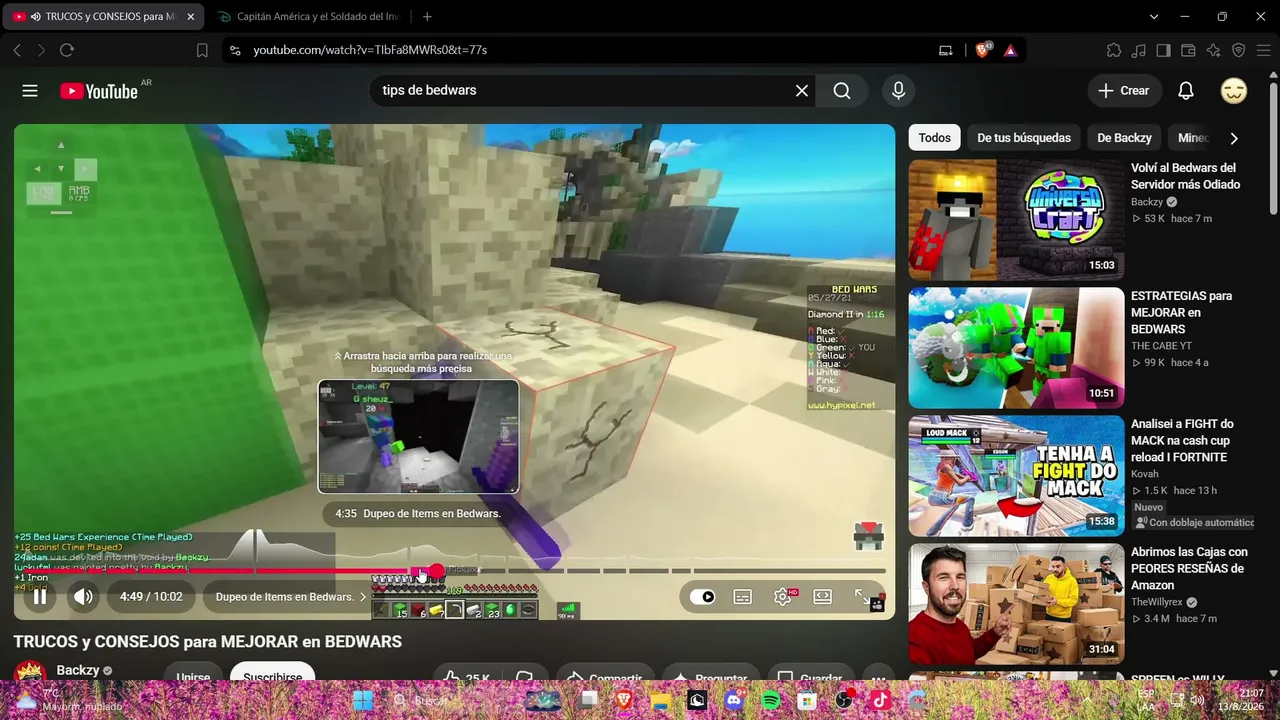Viewport: 1280px width, 720px height.
Task: Open Brave Shields lion icon
Action: pyautogui.click(x=983, y=50)
